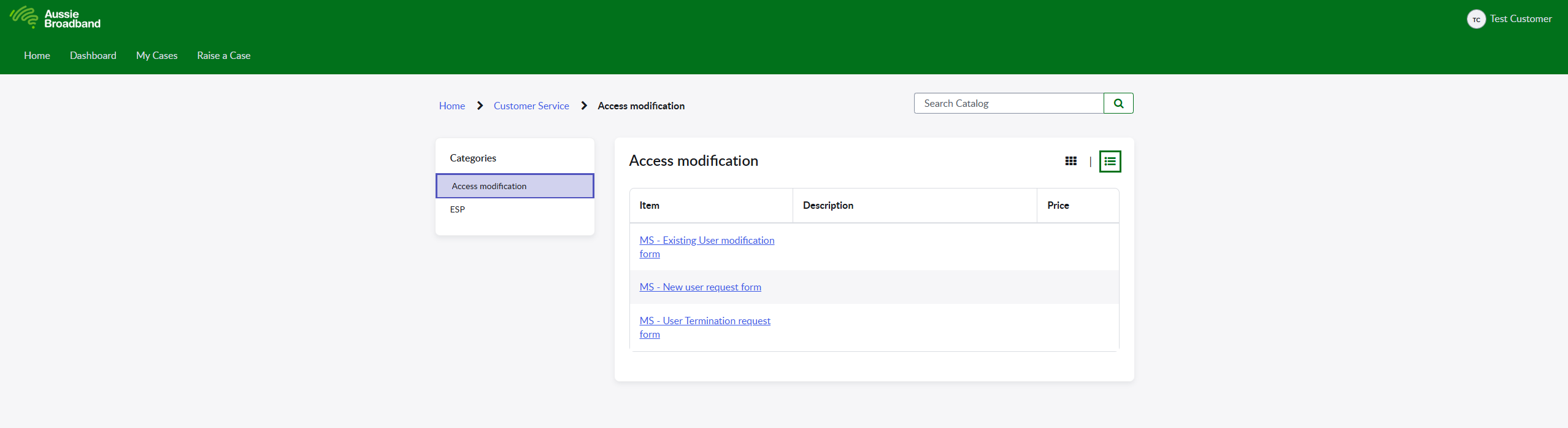The height and width of the screenshot is (428, 1568).
Task: Click the Aussie Broadband logo
Action: pyautogui.click(x=55, y=18)
